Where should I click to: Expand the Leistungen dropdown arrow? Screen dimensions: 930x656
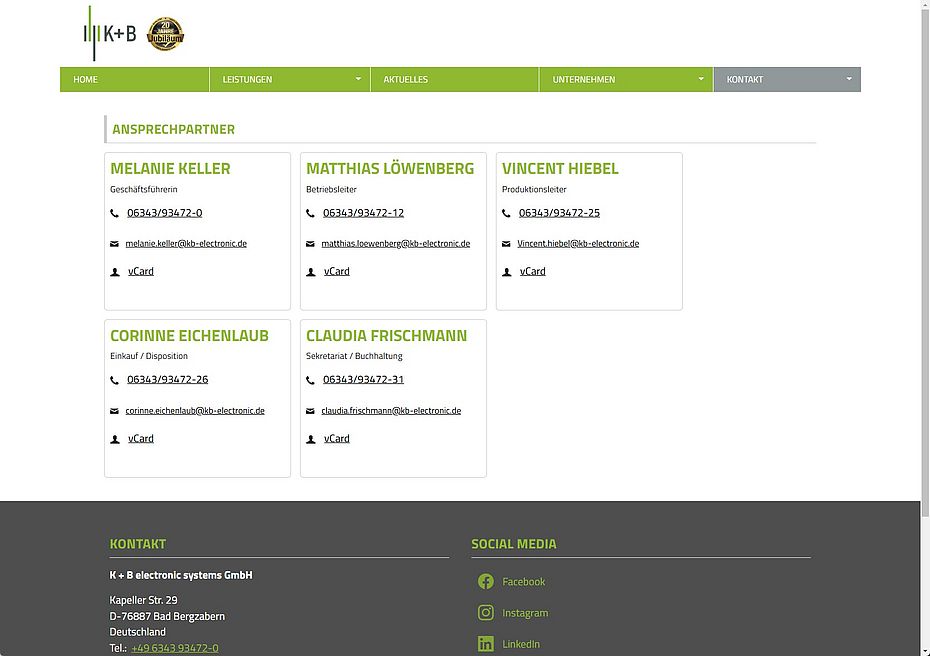(x=358, y=79)
